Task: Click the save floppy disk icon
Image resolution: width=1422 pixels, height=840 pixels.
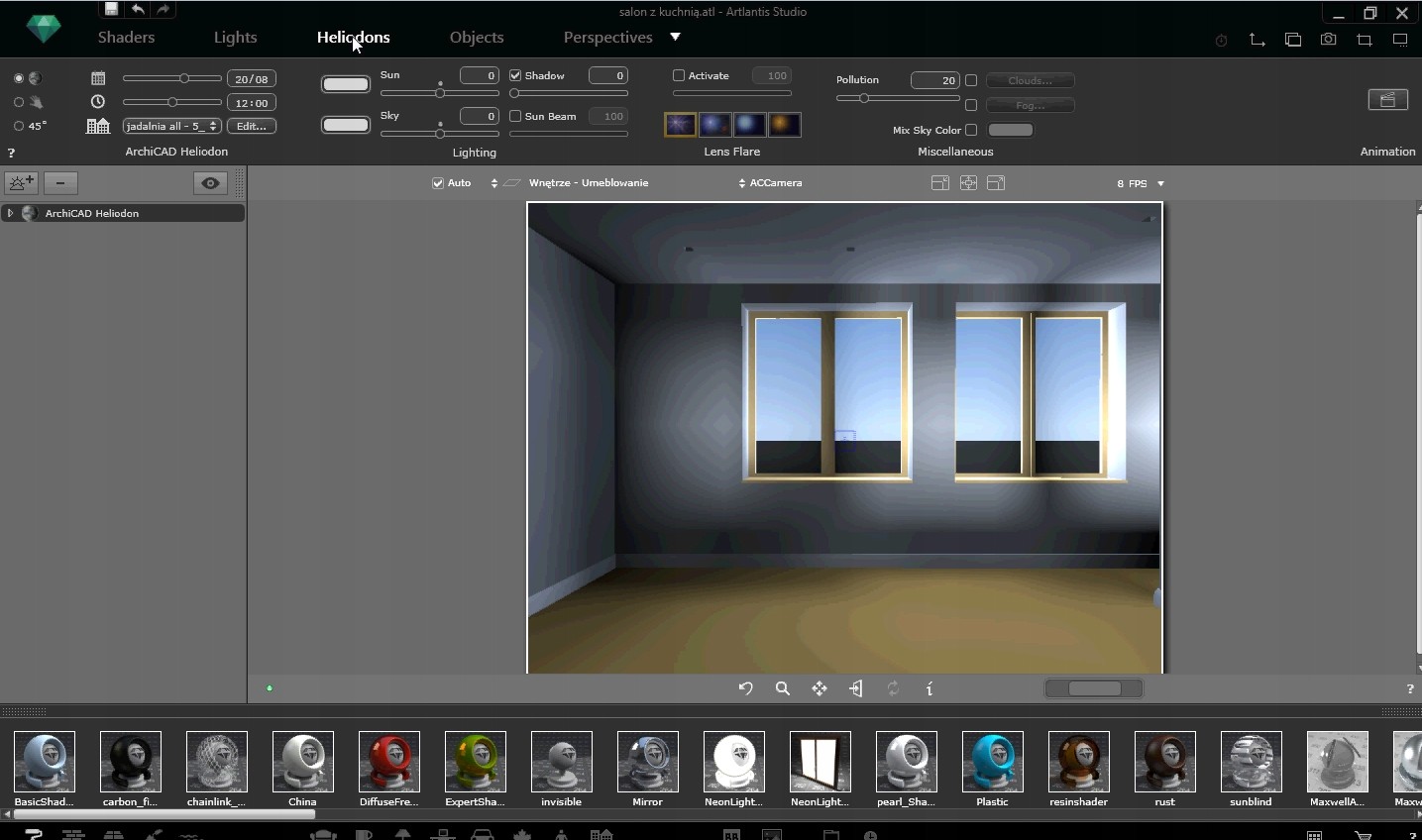Action: click(111, 9)
